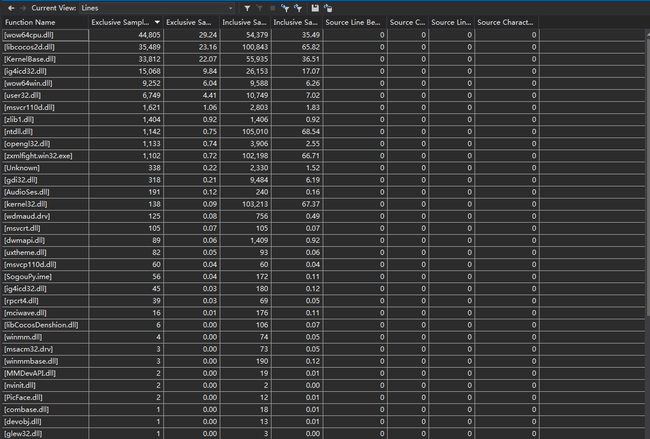This screenshot has height=439, width=650.
Task: Click the Source Character column header
Action: [506, 22]
